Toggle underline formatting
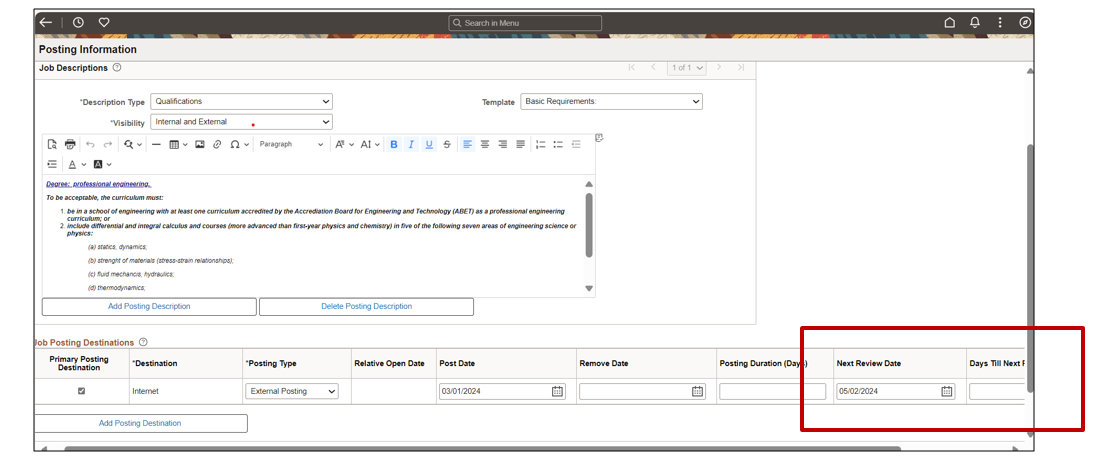This screenshot has height=460, width=1108. point(429,144)
